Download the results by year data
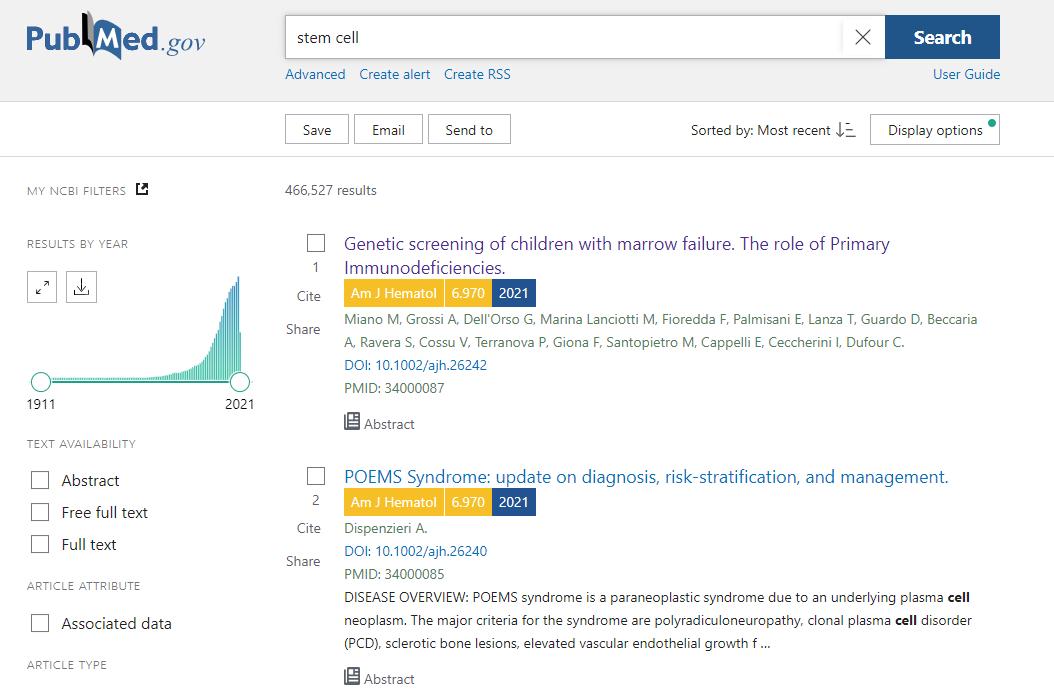The width and height of the screenshot is (1054, 691). pyautogui.click(x=82, y=288)
